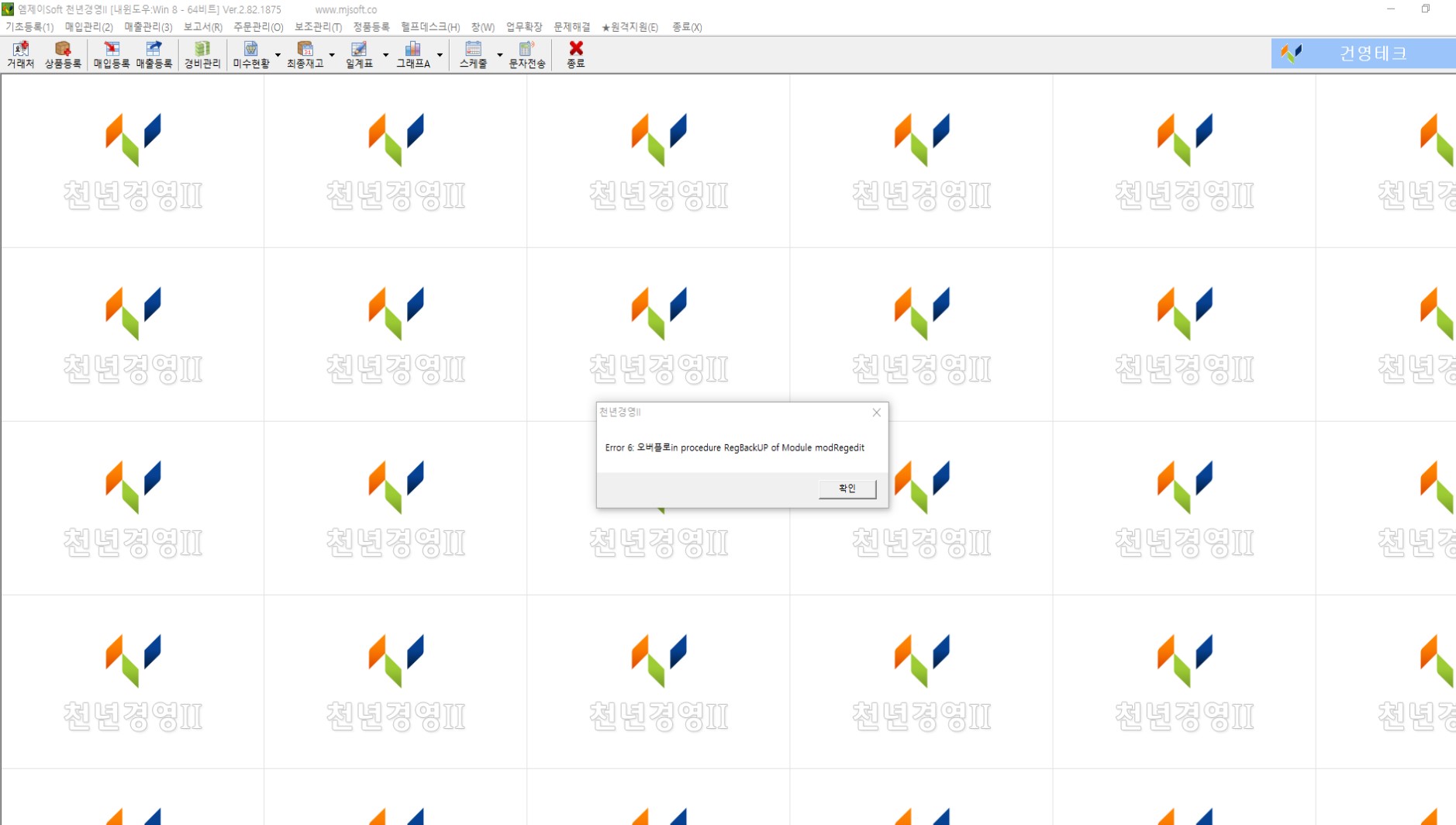The width and height of the screenshot is (1456, 825).
Task: Click the red X 종료 toolbar icon
Action: tap(576, 54)
